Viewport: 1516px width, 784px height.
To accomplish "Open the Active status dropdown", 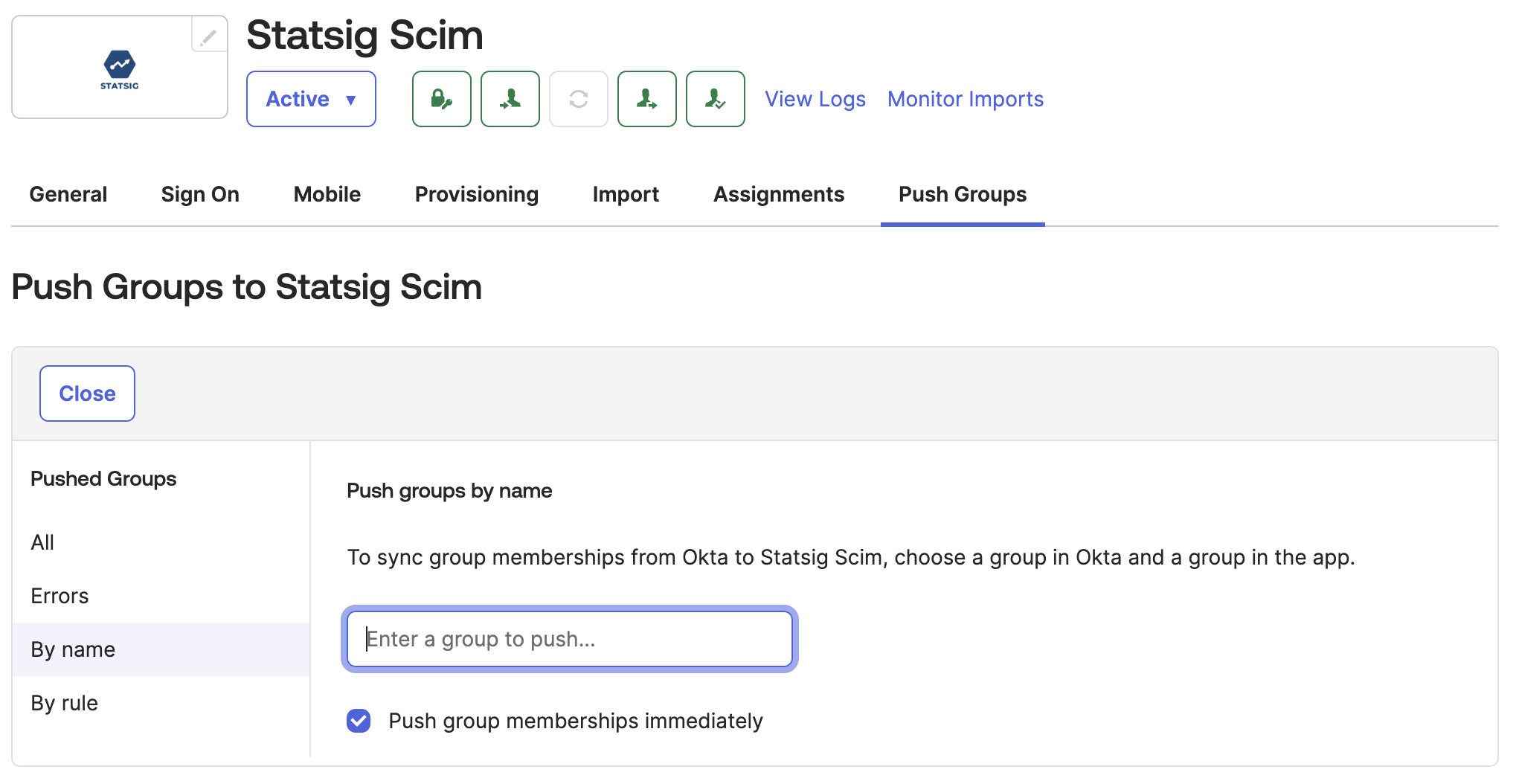I will point(311,99).
